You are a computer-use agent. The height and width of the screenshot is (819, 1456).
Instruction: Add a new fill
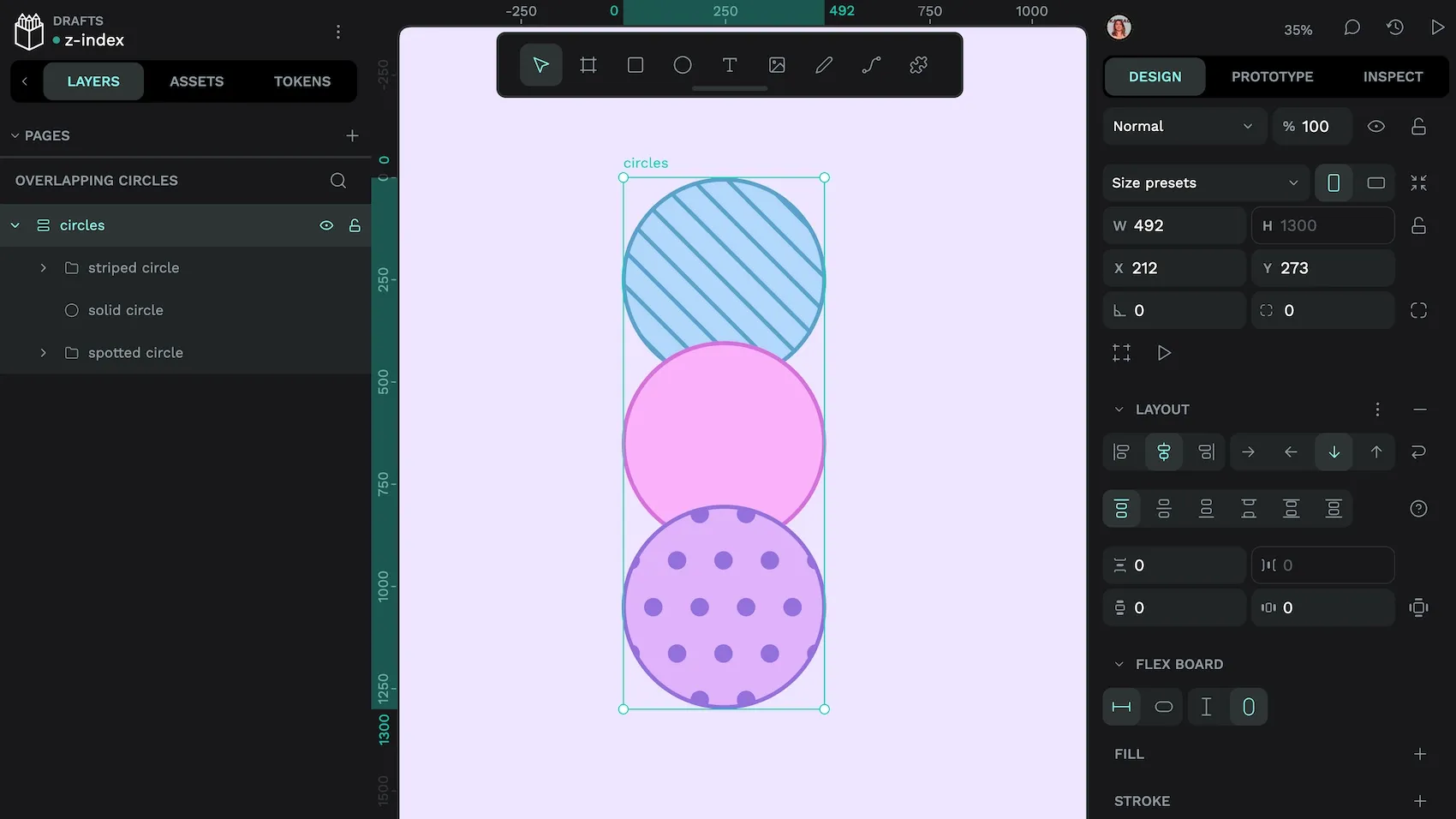point(1419,754)
